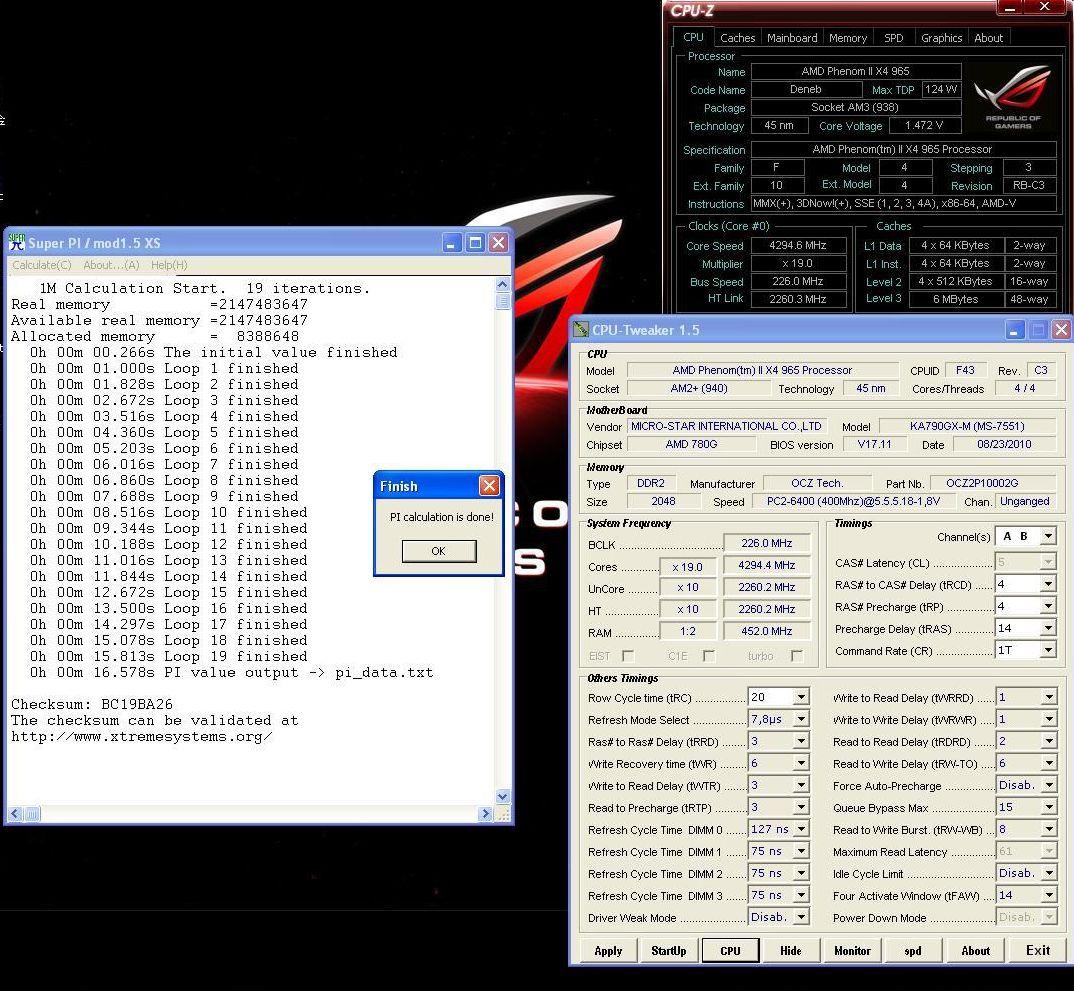Open the Write Recovery time (tWR) dropdown
The height and width of the screenshot is (991, 1074).
pos(801,763)
